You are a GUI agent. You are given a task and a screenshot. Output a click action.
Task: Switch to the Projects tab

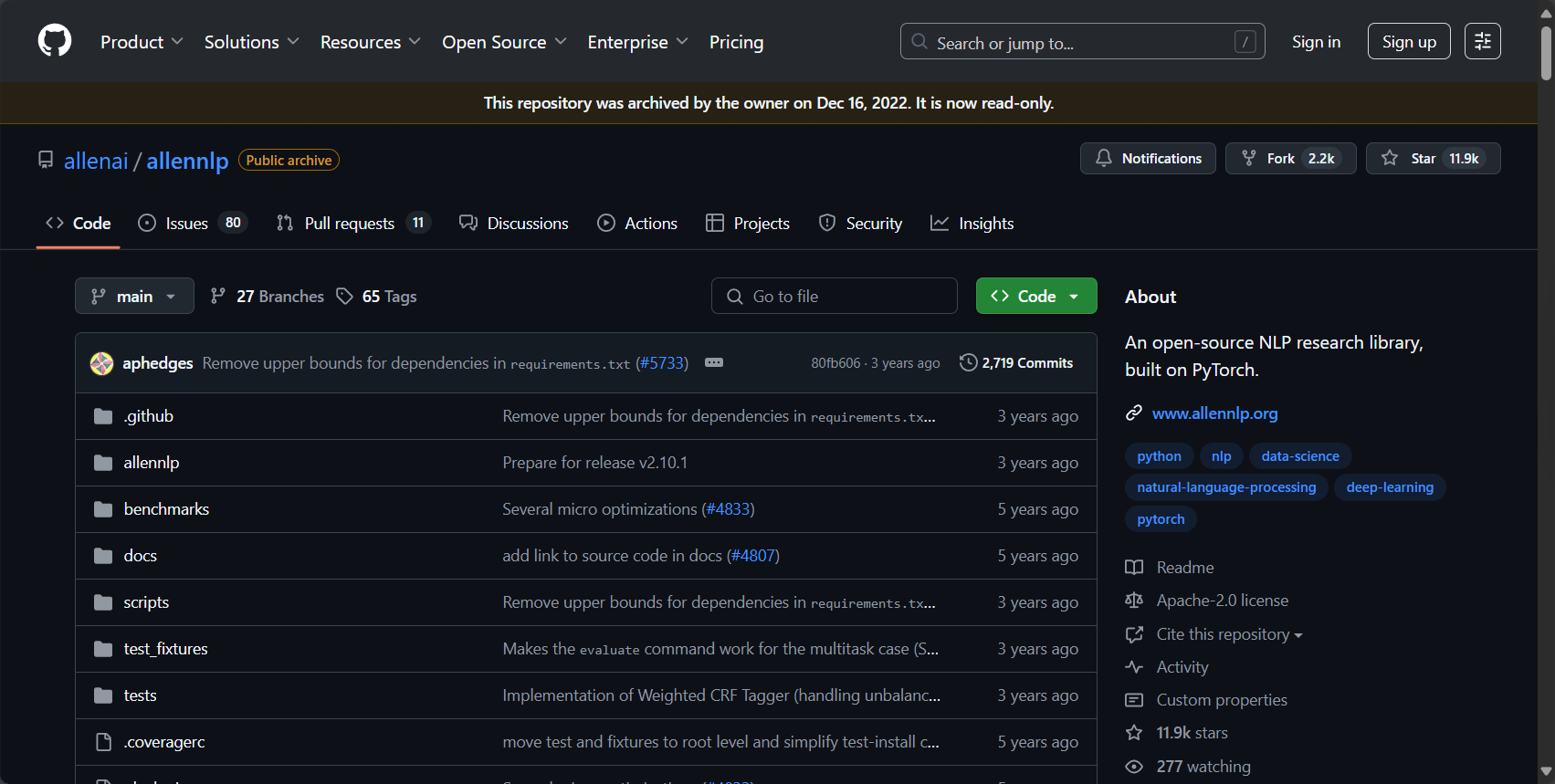tap(748, 224)
